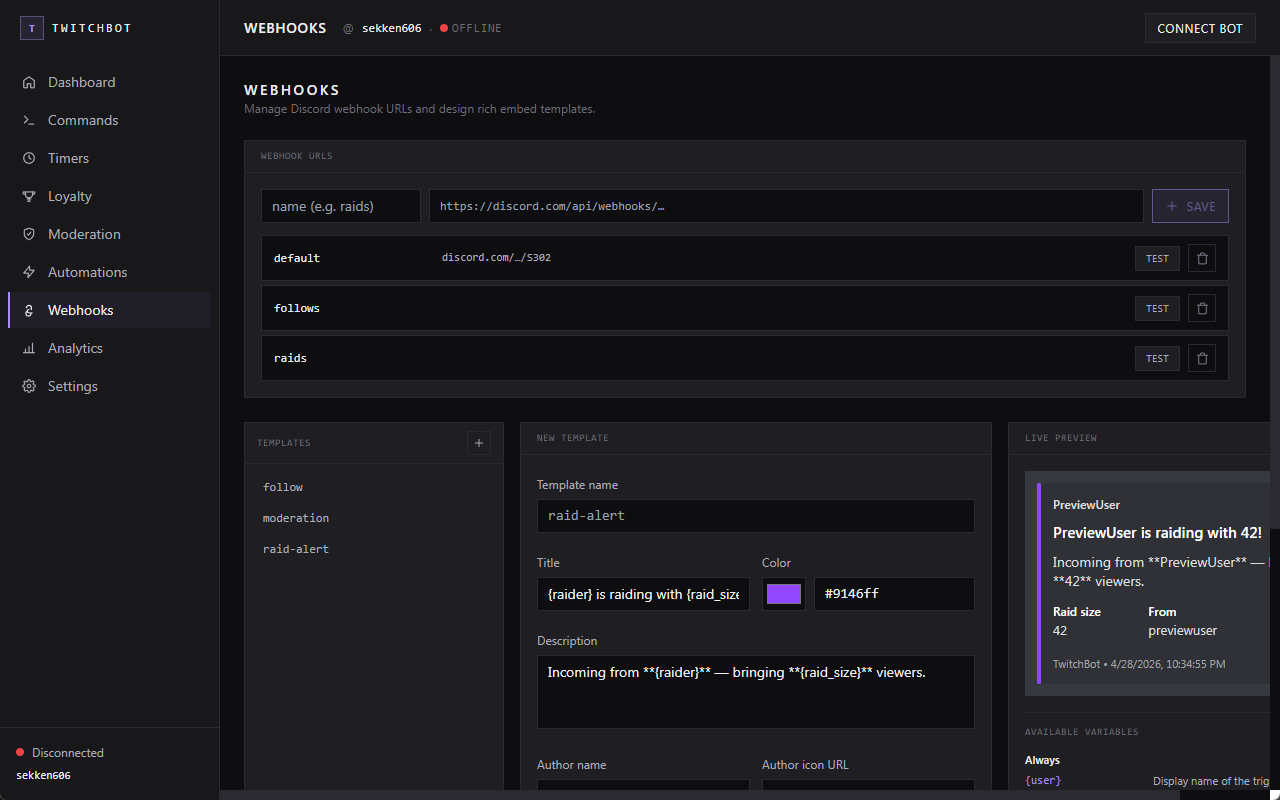Click the Disconnected status in sidebar
The width and height of the screenshot is (1280, 800).
(60, 753)
